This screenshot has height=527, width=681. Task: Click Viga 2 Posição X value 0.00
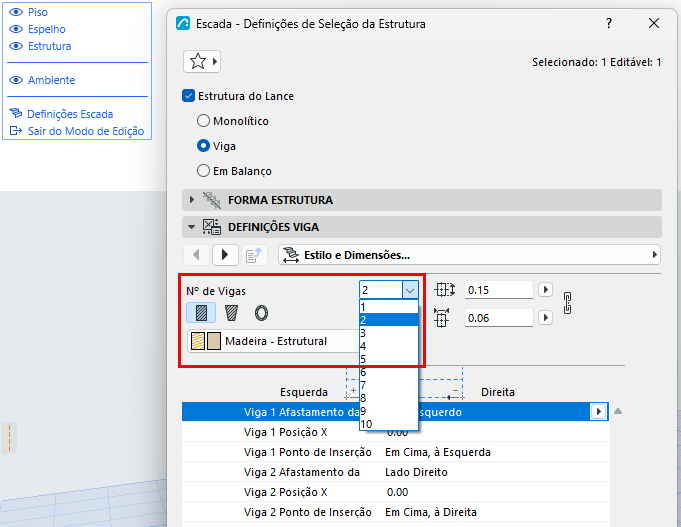(397, 492)
